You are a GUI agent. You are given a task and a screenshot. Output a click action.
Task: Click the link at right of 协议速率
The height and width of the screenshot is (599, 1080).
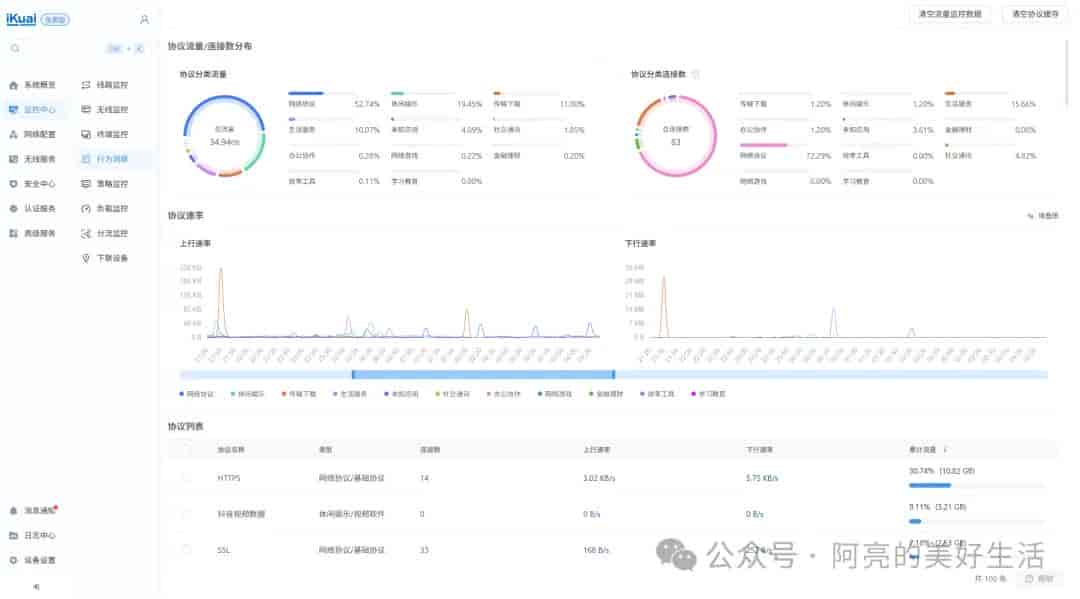coord(1043,216)
